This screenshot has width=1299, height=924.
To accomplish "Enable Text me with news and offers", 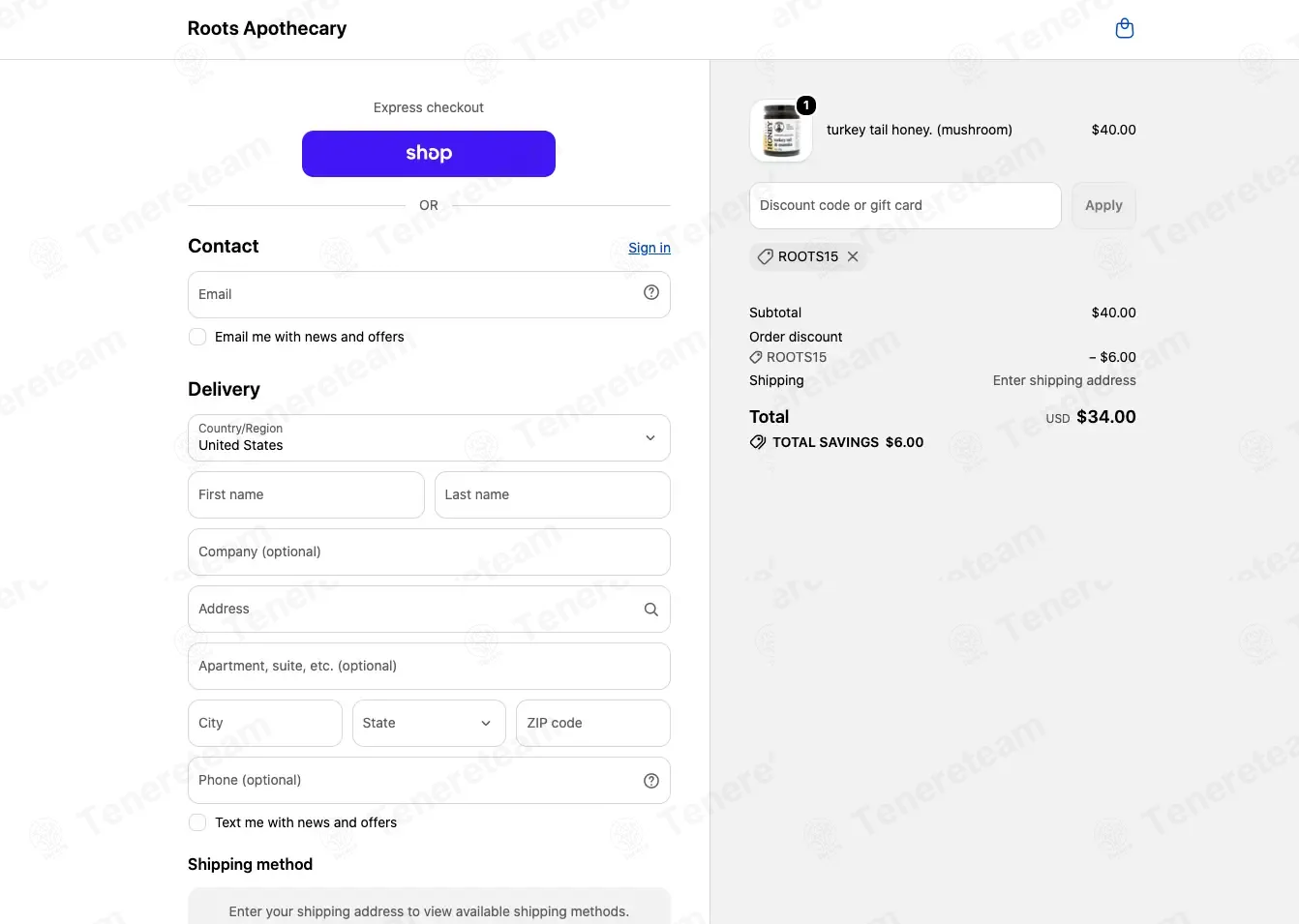I will tap(197, 822).
